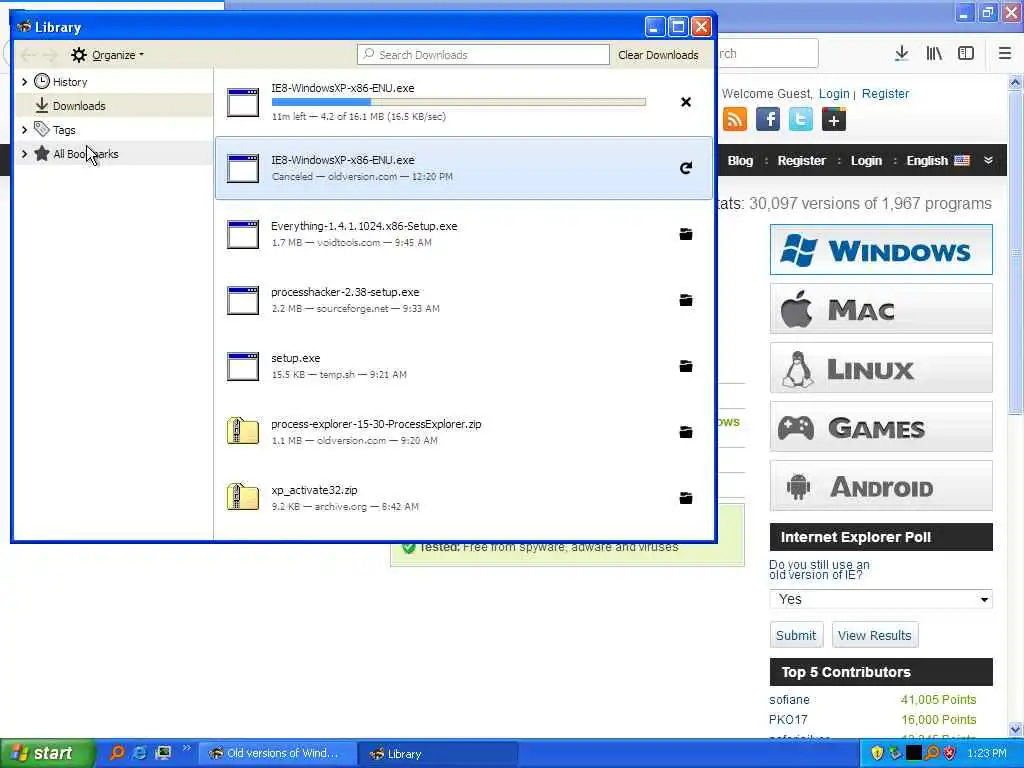Screen dimensions: 1024x768
Task: Open containing folder for xp_activate32.zip
Action: [x=686, y=498]
